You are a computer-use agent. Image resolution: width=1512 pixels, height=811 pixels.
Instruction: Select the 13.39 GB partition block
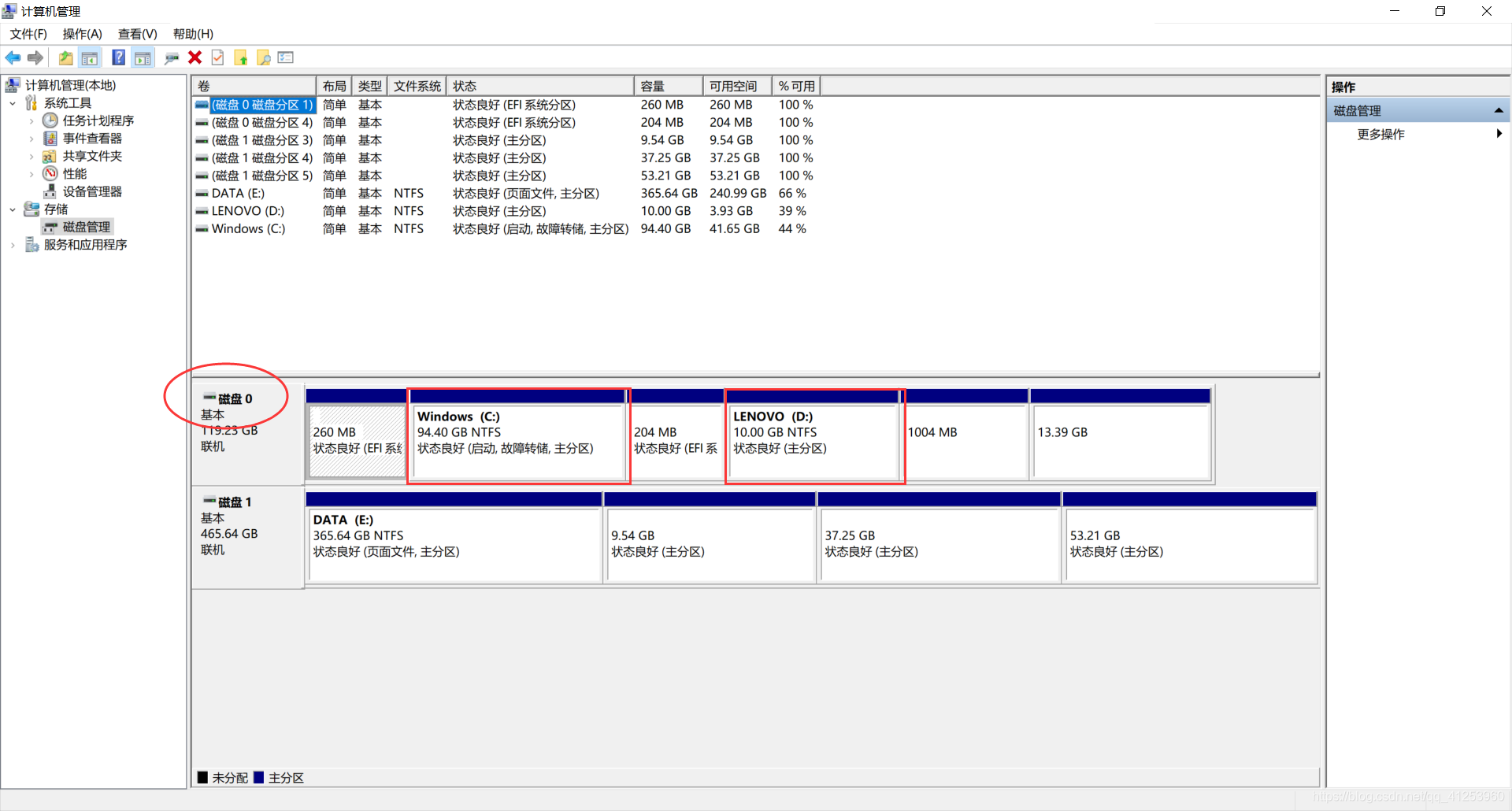(1121, 435)
